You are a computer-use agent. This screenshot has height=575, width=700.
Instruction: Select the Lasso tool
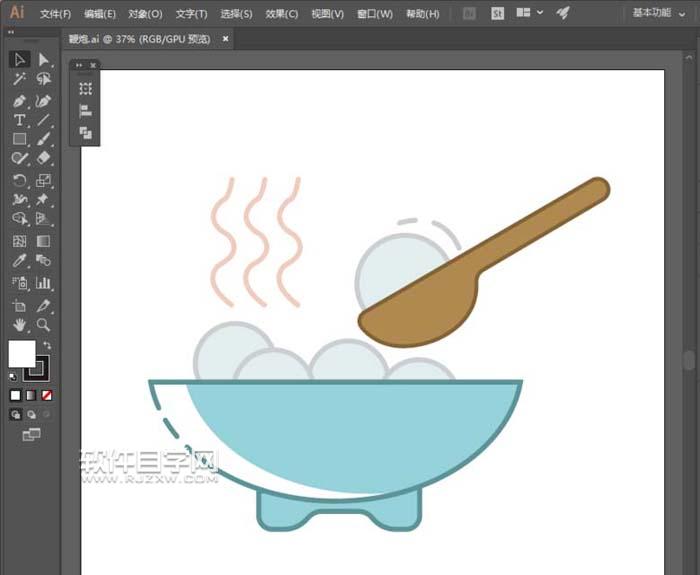43,79
